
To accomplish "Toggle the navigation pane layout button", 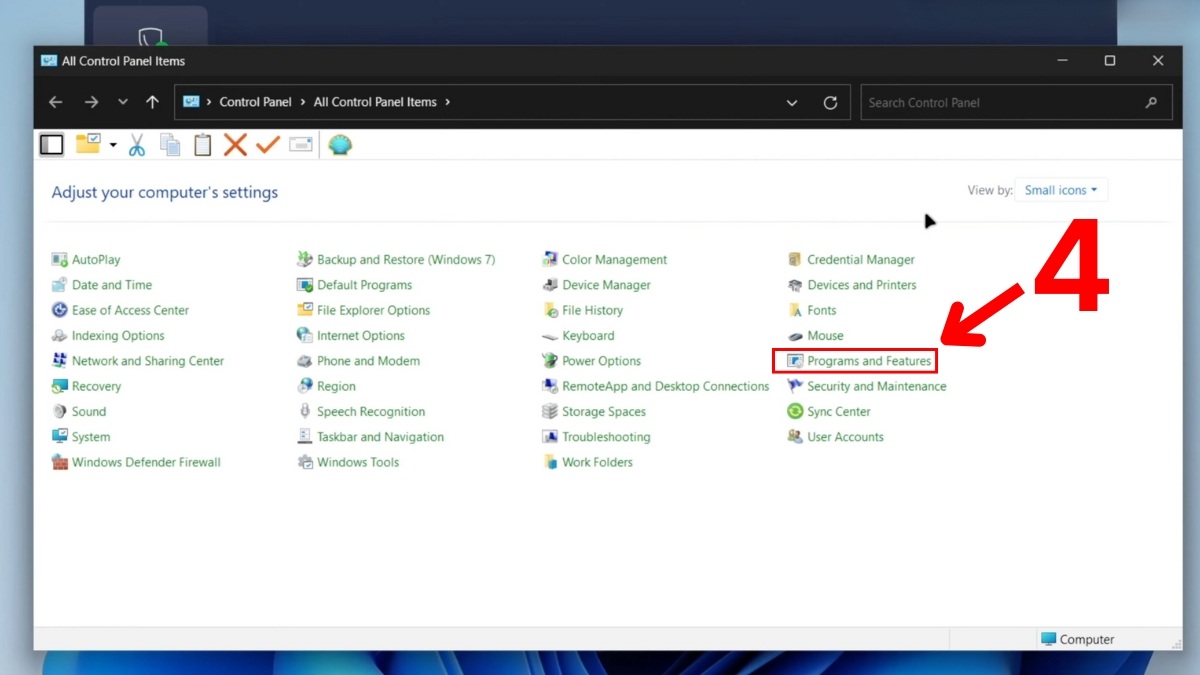I will pyautogui.click(x=51, y=145).
